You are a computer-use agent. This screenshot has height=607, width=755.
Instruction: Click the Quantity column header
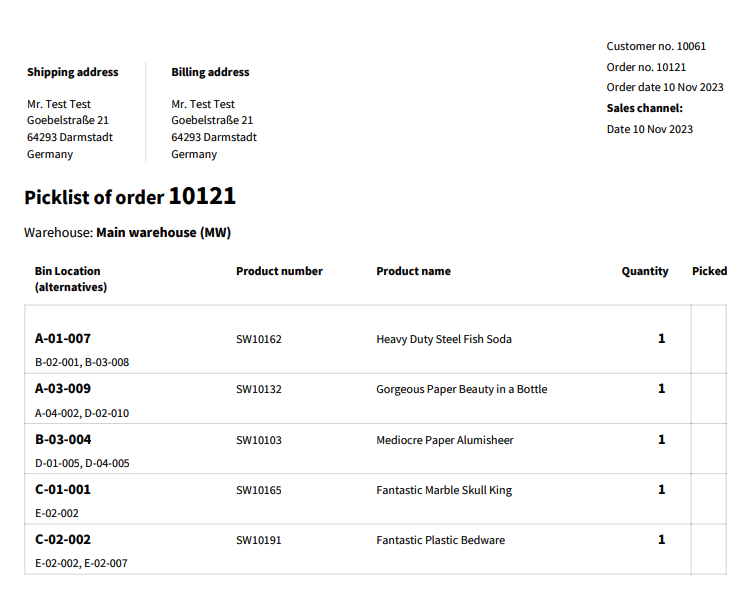pyautogui.click(x=645, y=271)
